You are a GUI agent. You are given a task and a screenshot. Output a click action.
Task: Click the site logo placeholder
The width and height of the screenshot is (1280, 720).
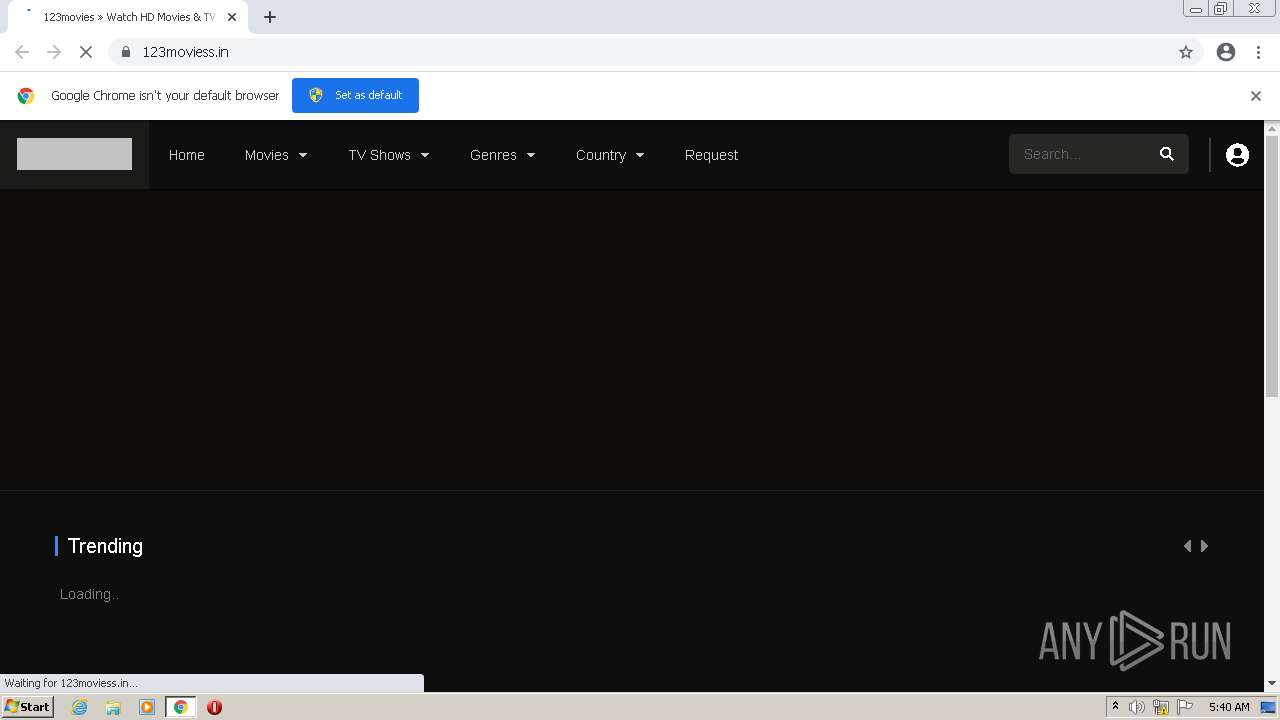click(74, 154)
